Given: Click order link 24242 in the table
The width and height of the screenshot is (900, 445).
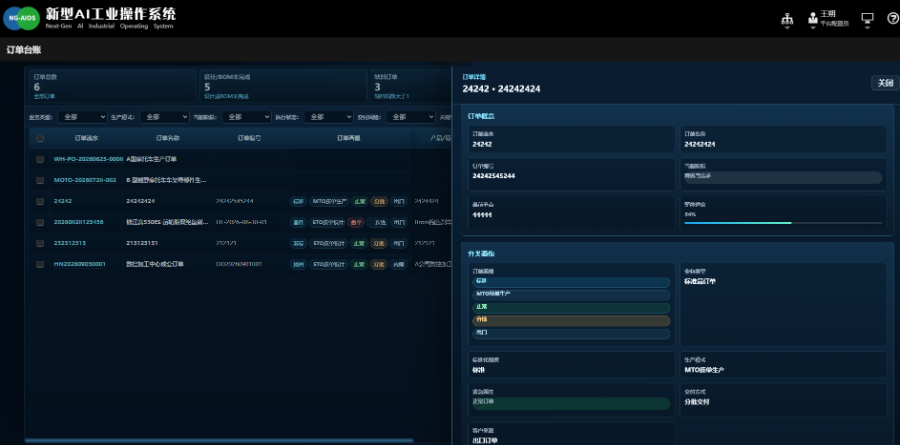Looking at the screenshot, I should pos(63,201).
